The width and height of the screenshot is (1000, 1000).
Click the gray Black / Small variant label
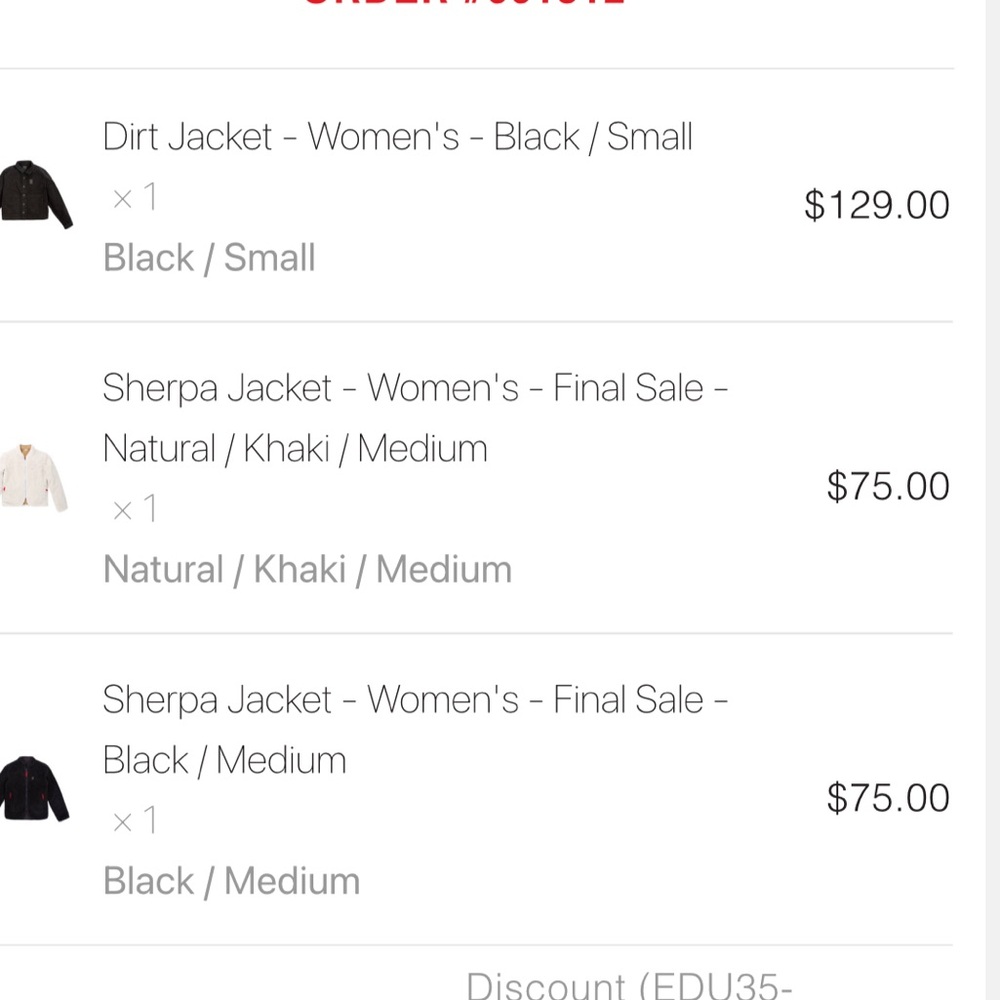pos(209,258)
